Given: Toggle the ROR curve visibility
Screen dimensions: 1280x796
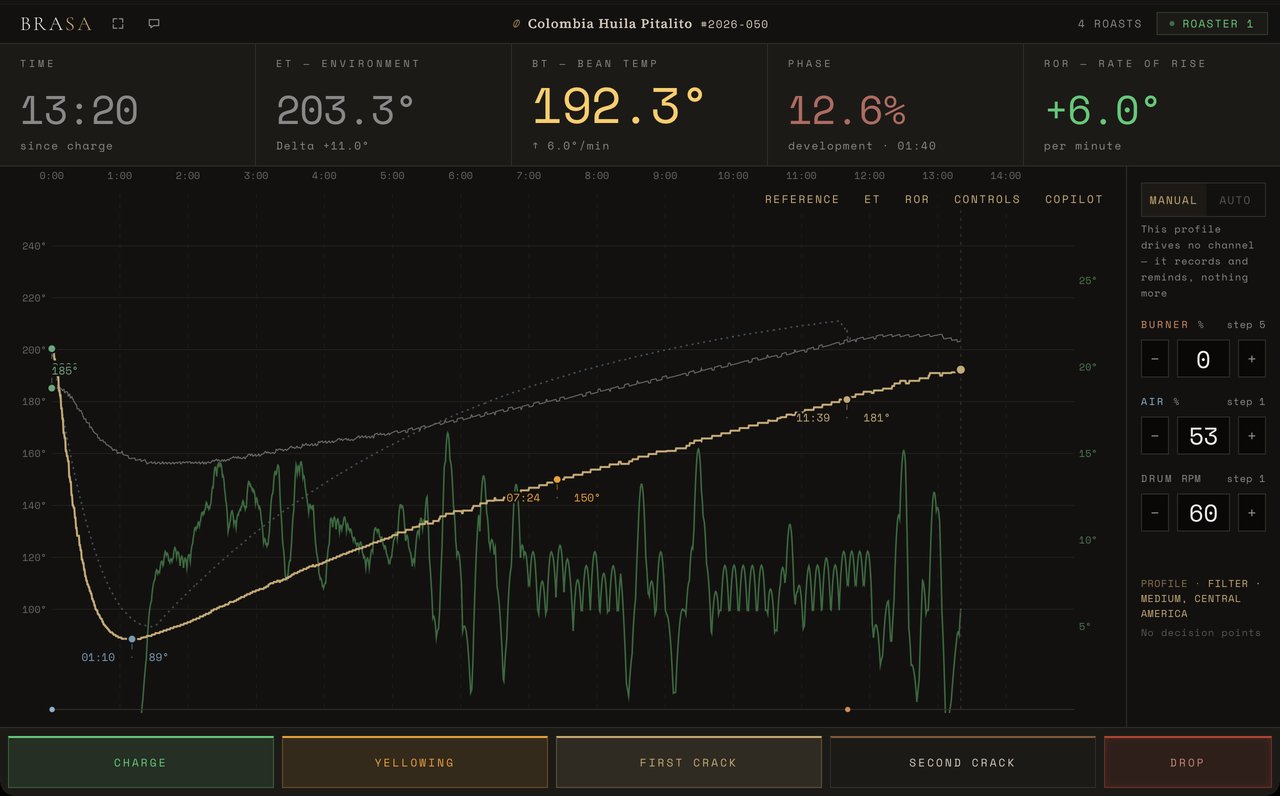Looking at the screenshot, I should tap(917, 199).
